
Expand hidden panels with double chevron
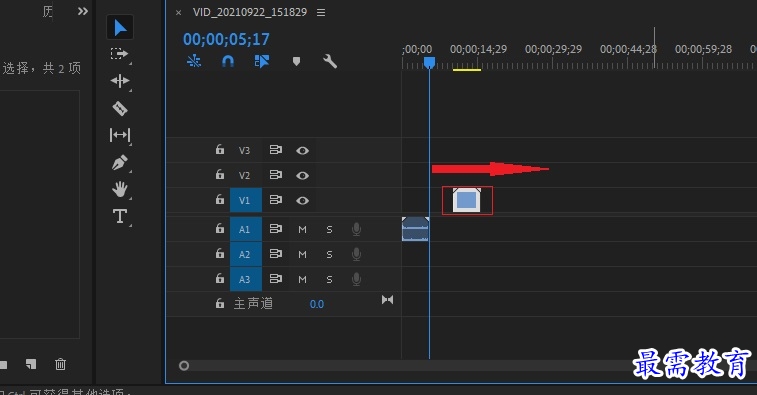pos(83,11)
